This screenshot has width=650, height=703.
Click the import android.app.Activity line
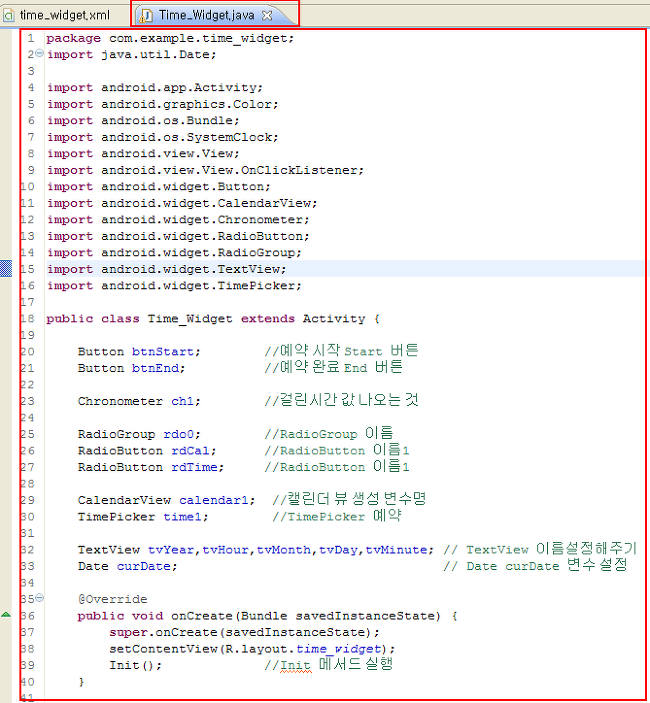click(155, 87)
